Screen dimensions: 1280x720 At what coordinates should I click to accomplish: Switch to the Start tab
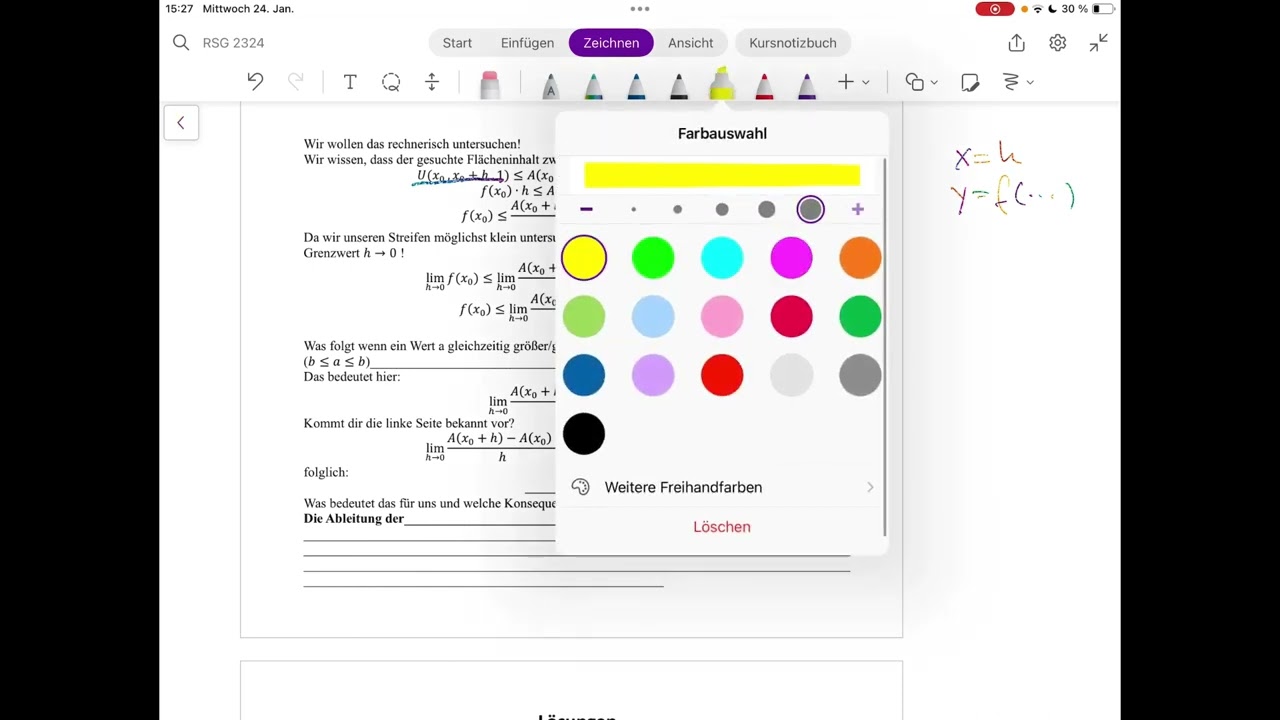[x=457, y=43]
